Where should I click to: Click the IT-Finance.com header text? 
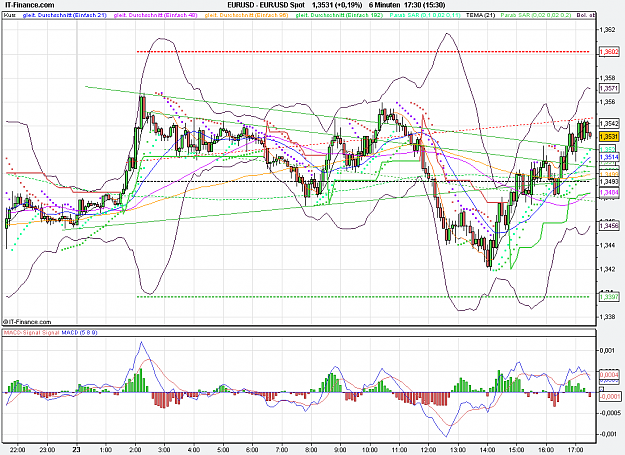(x=29, y=5)
